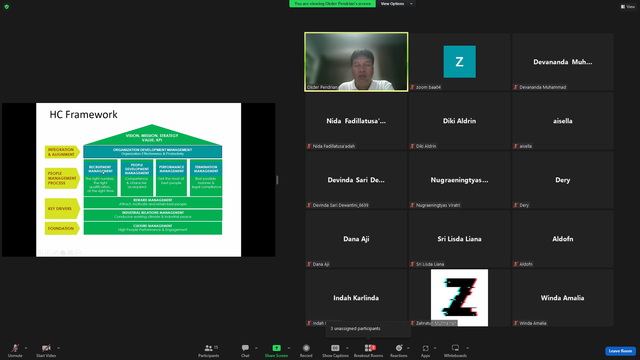Click the muted mic icon on Nida Fadillatusa'adah

309,146
